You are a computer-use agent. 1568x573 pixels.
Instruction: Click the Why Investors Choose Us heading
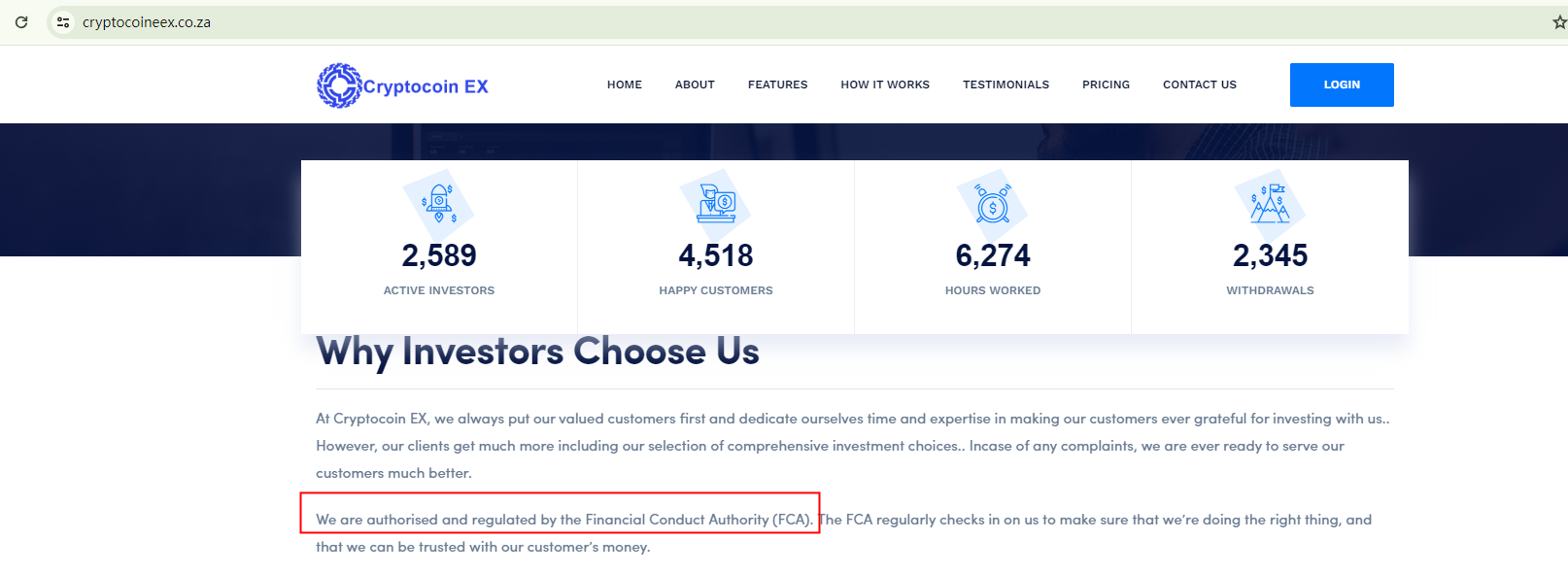click(537, 352)
